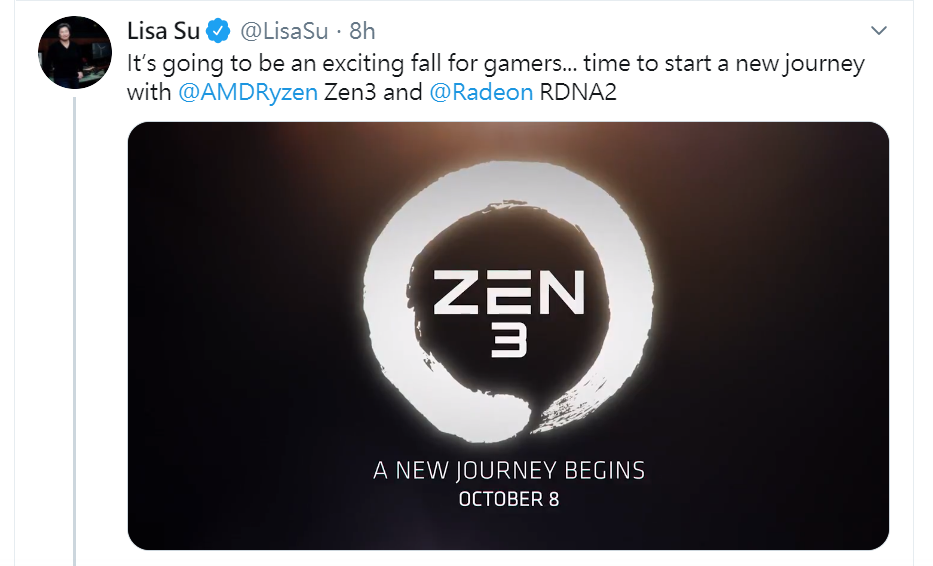Screen dimensions: 933x566
Task: Click the Lisa Su display name
Action: 163,31
